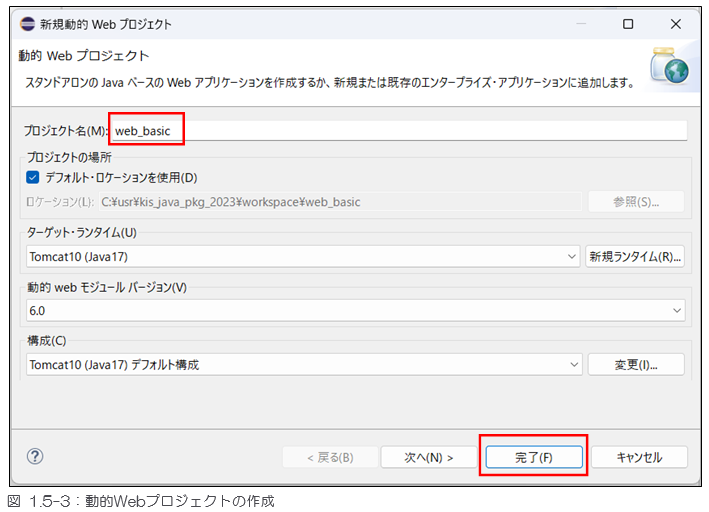
Task: Minimize the 新規動的 Web プロジェクト dialog
Action: (581, 23)
